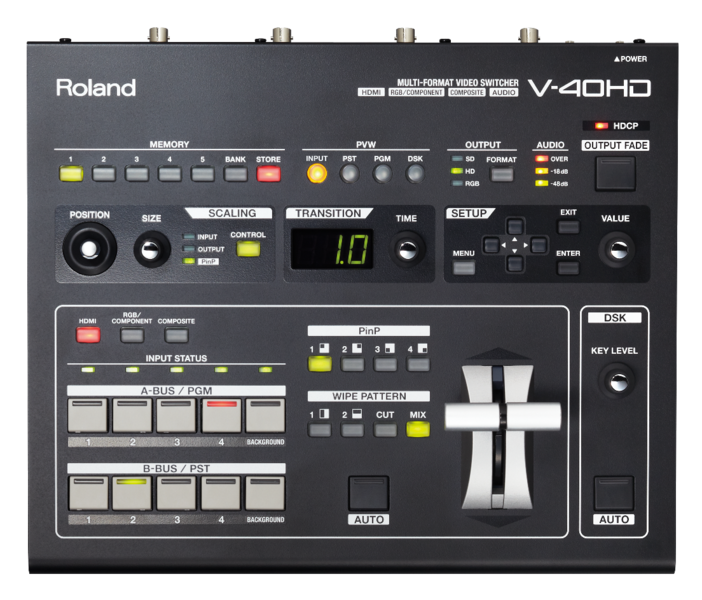The image size is (702, 600).
Task: Push the memory BANK button
Action: tap(235, 173)
